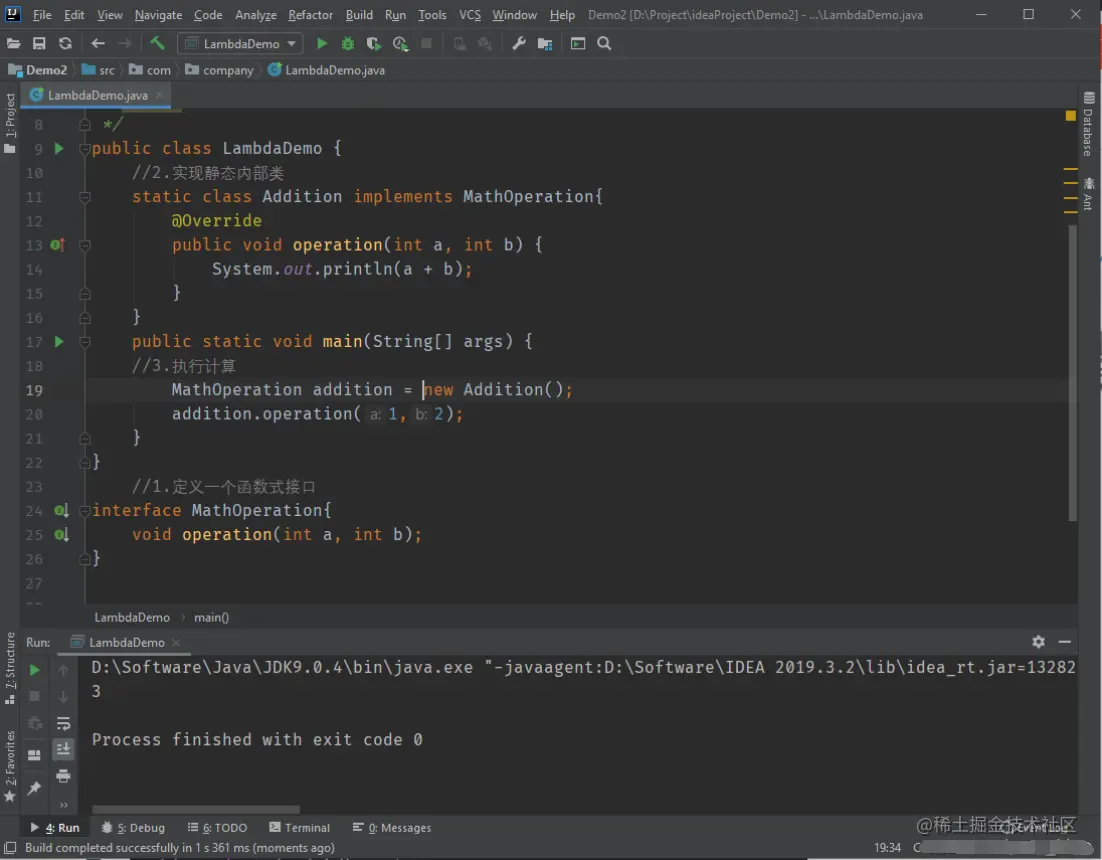Click the Profile run toolbar icon
Screen dimensions: 1102x860
point(401,44)
